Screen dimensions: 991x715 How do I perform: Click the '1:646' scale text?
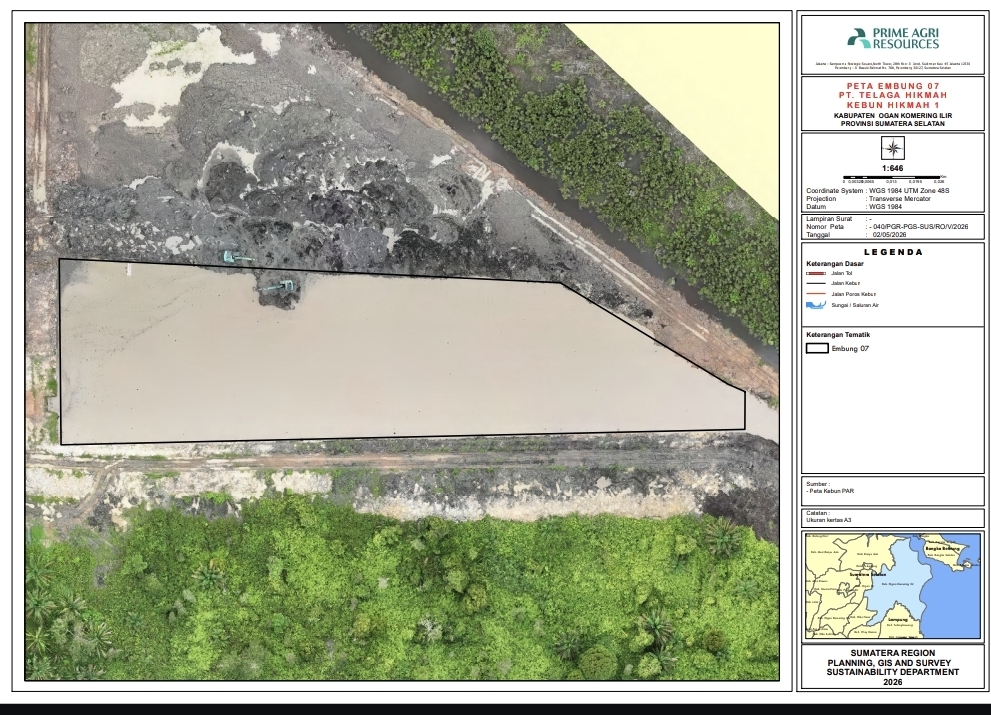coord(892,169)
